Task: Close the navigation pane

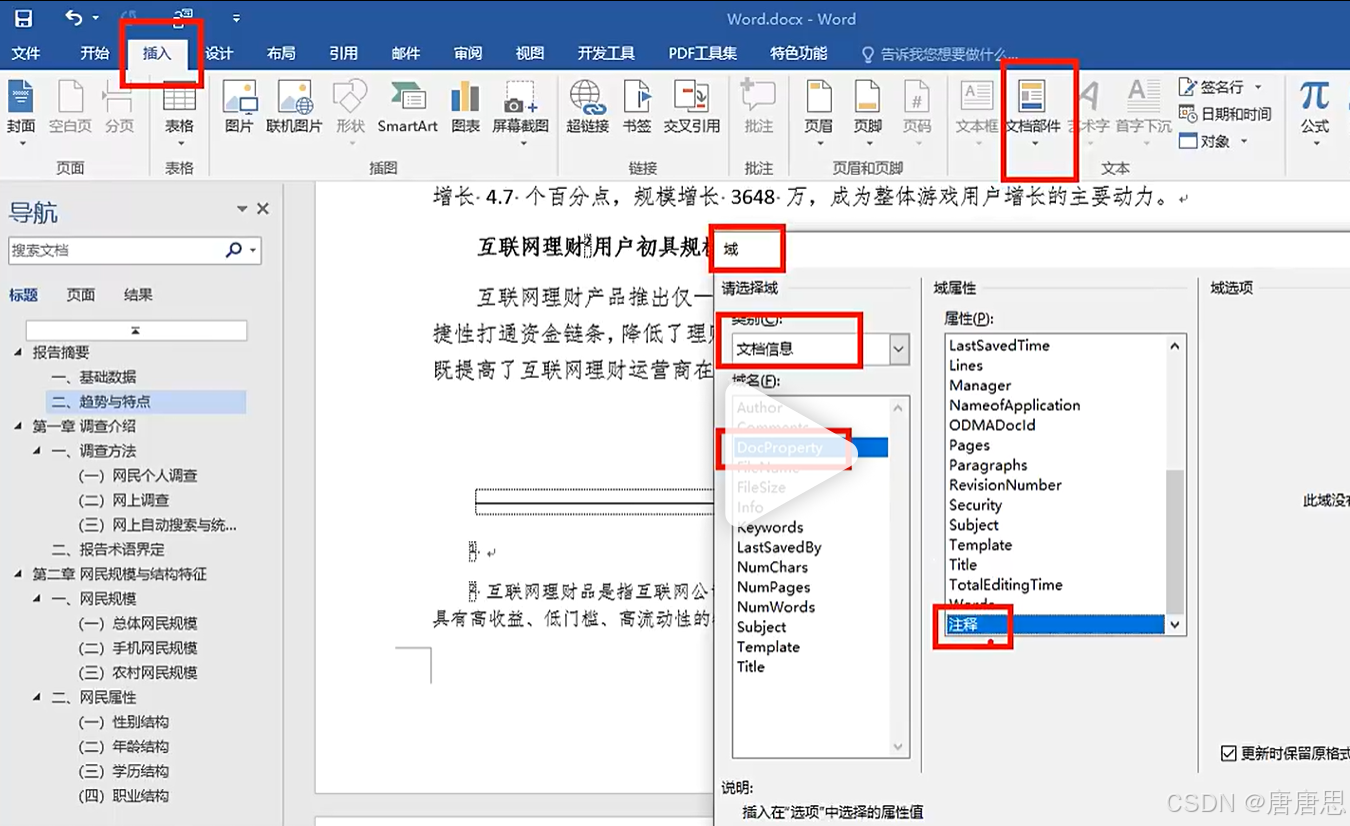Action: 263,209
